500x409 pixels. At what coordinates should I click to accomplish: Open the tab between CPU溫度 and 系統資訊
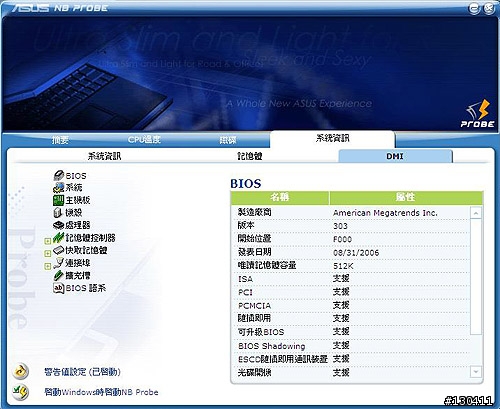pos(228,140)
